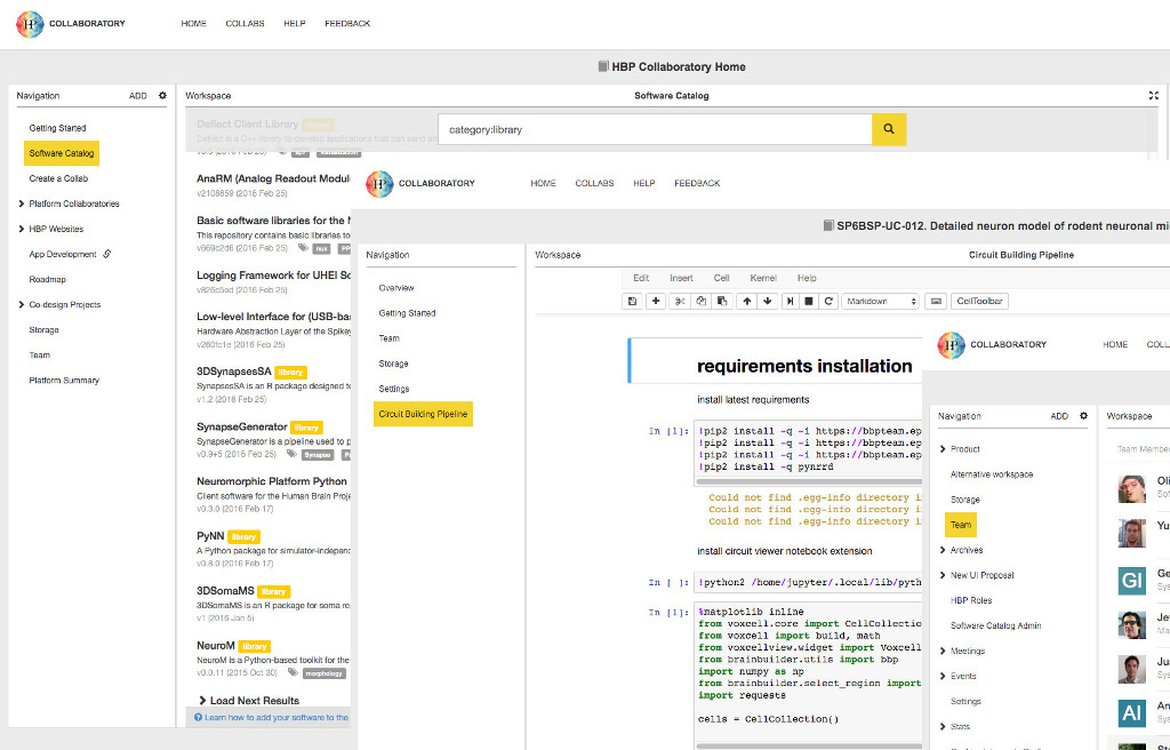Run the cell with the step-forward icon
Screen dimensions: 1170x750
click(789, 301)
